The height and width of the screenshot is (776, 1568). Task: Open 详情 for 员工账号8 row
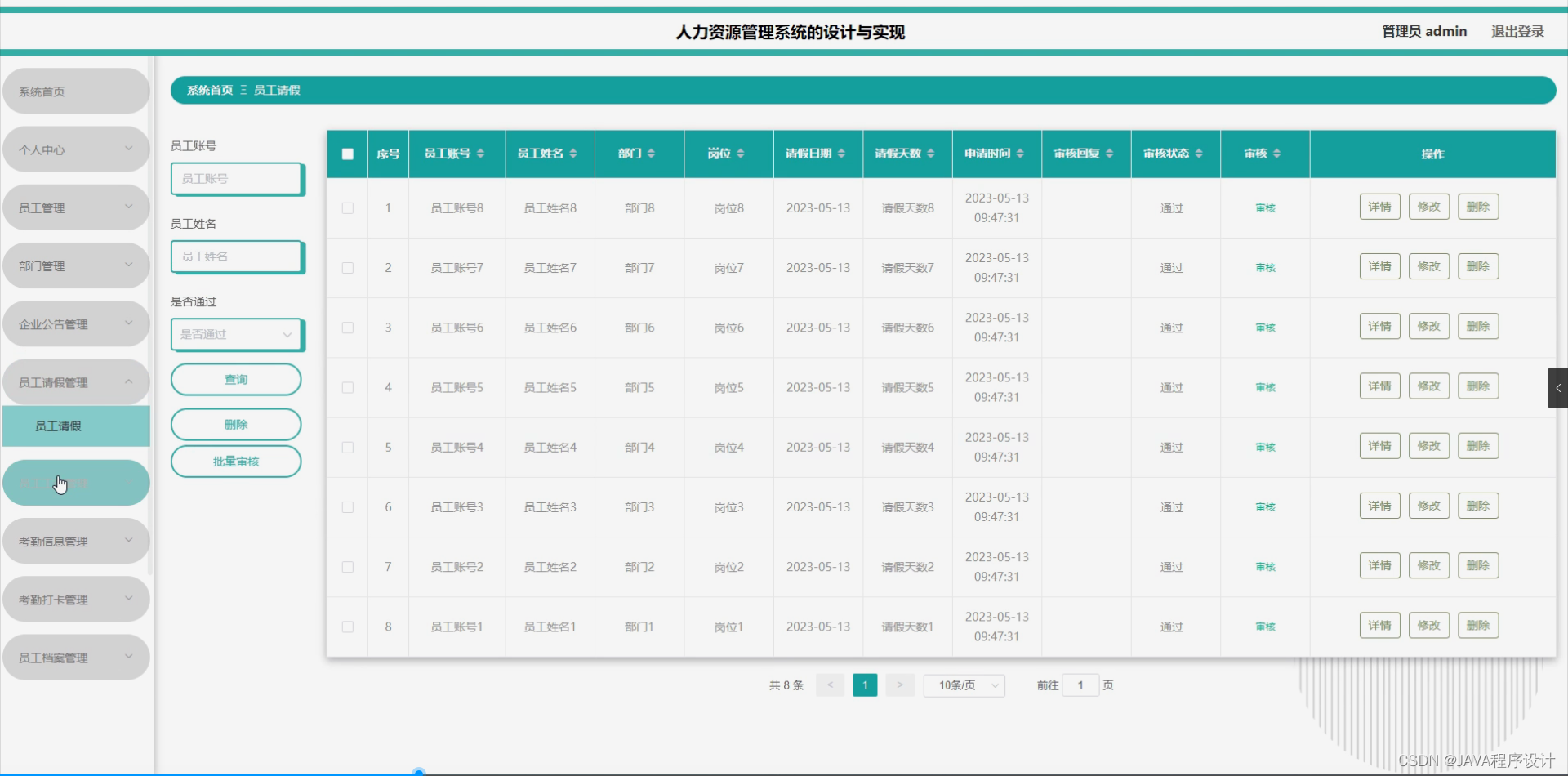click(1380, 207)
